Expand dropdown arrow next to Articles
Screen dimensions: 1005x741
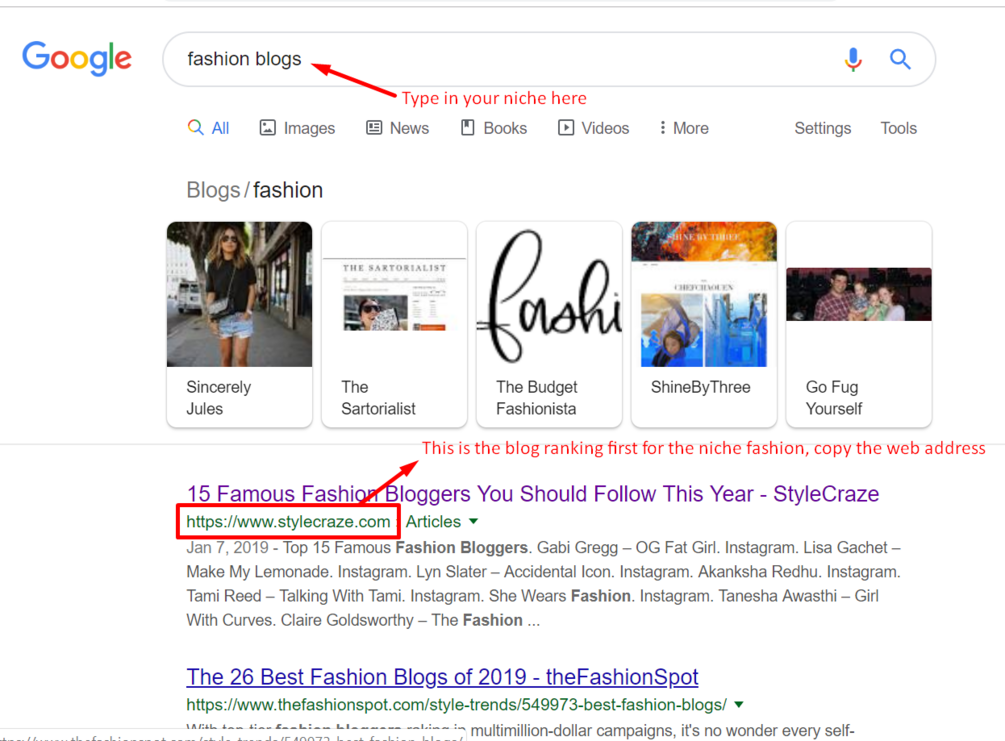(474, 521)
